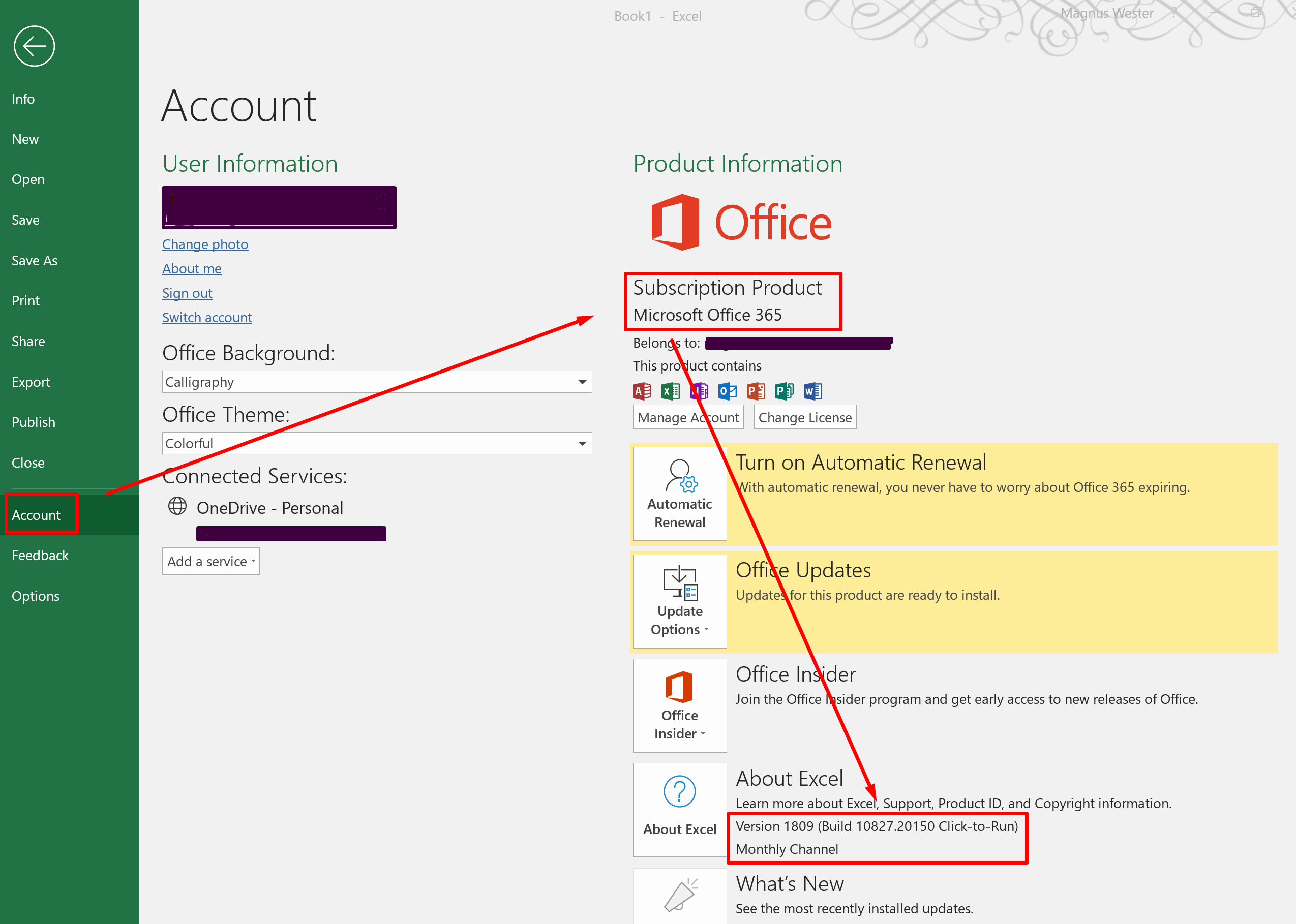Open the Office Background dropdown
1296x924 pixels.
582,382
